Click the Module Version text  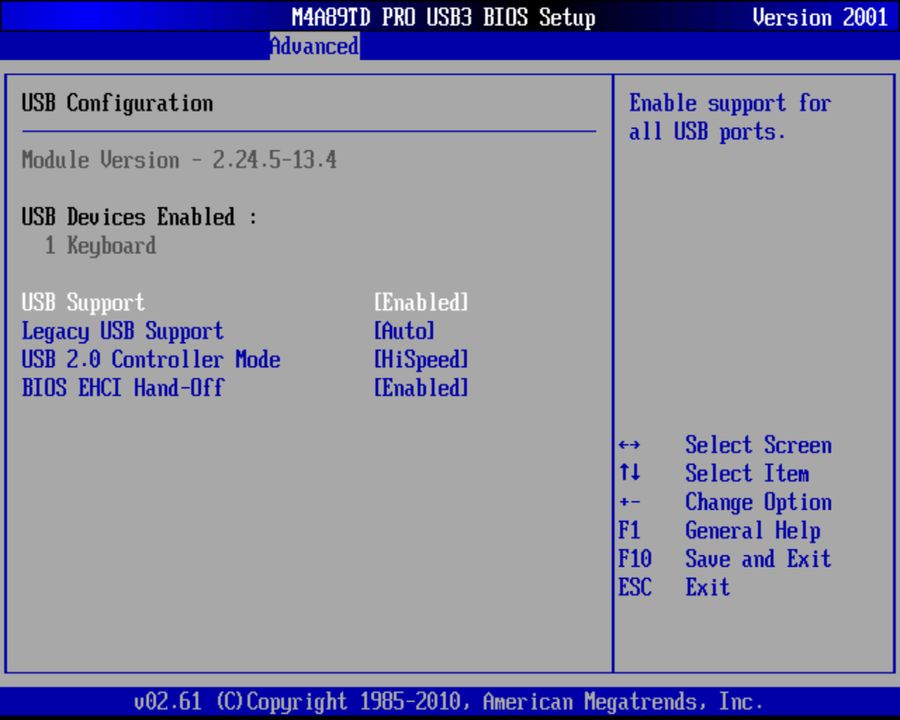point(178,160)
